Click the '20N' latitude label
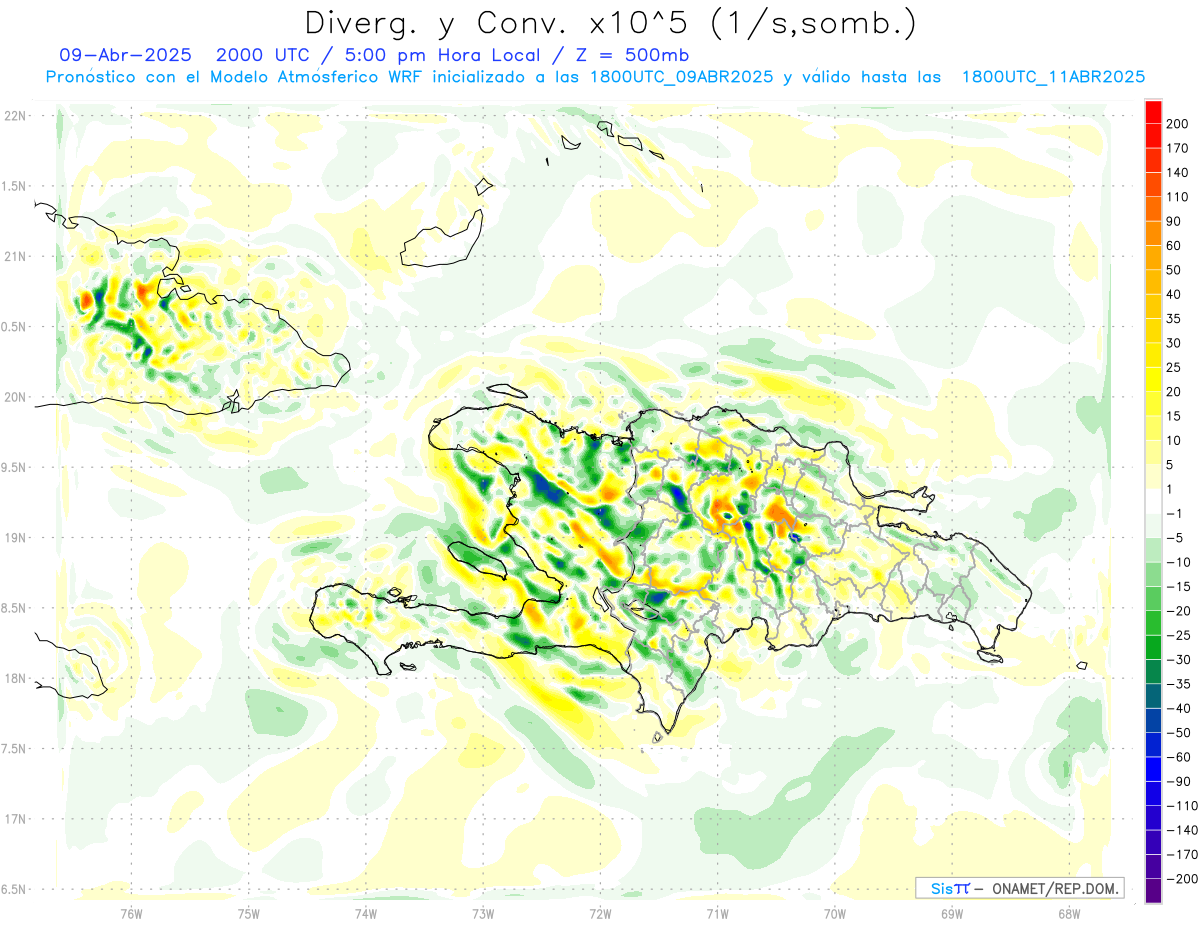This screenshot has height=927, width=1200. (15, 397)
